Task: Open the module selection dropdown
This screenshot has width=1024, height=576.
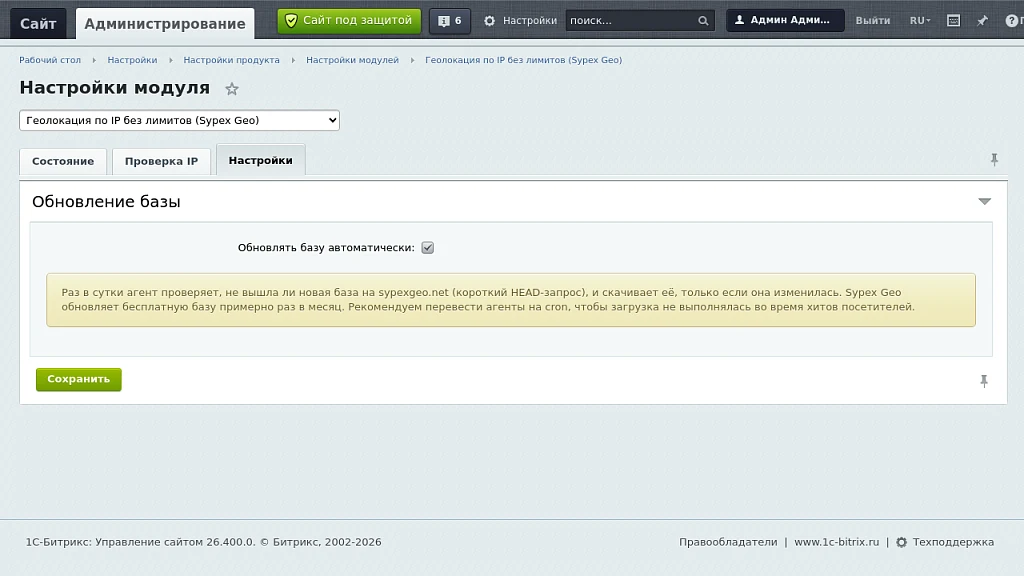Action: pyautogui.click(x=180, y=120)
